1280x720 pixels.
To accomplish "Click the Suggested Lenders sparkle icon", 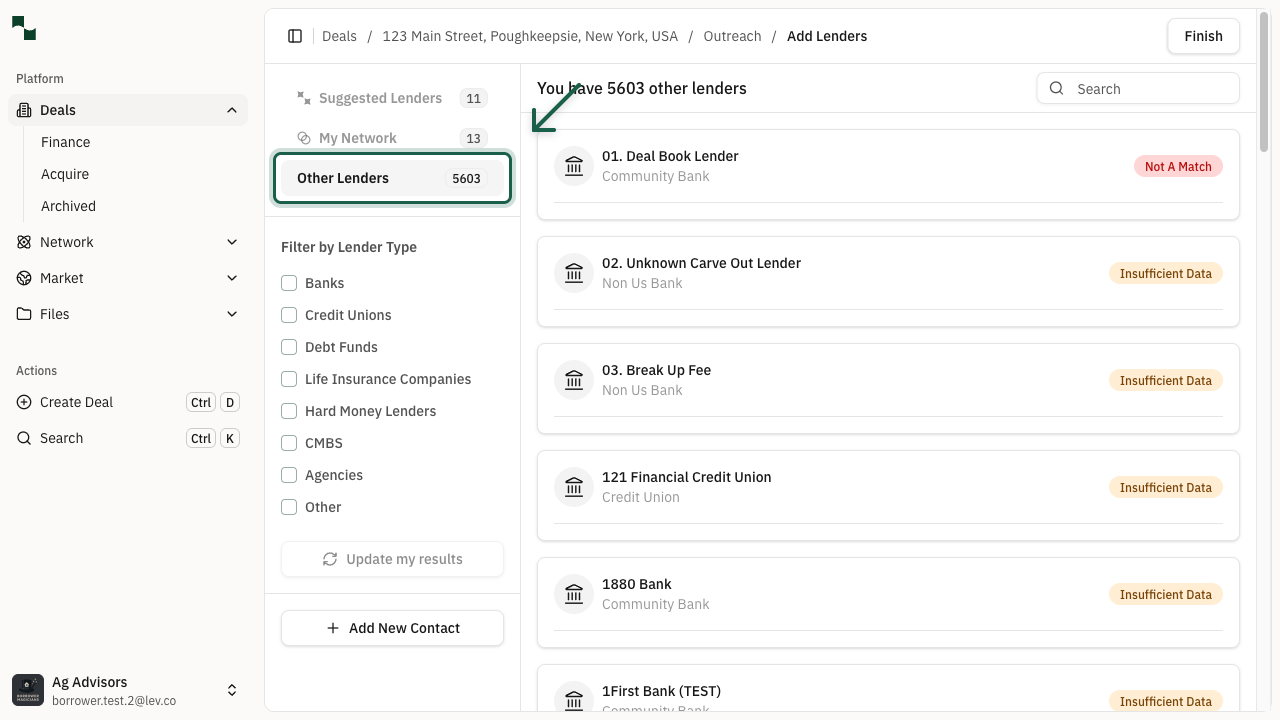I will [x=304, y=98].
